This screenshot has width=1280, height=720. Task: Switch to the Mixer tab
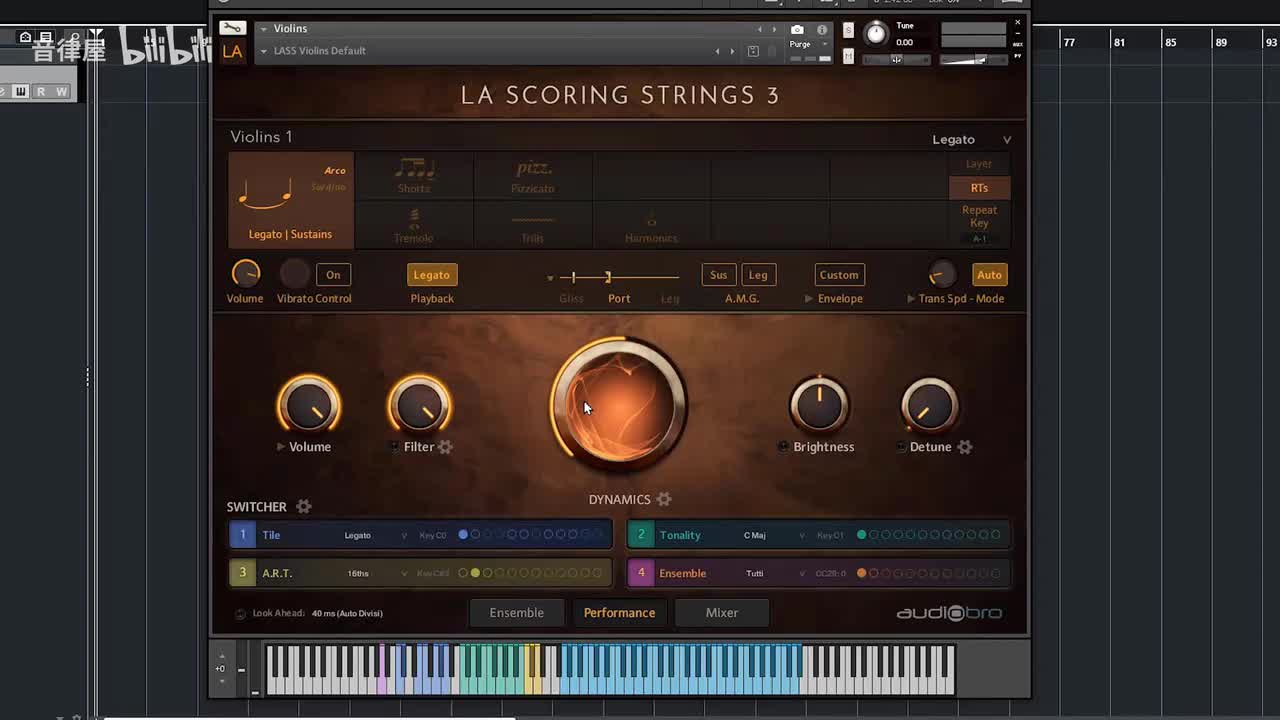coord(722,613)
